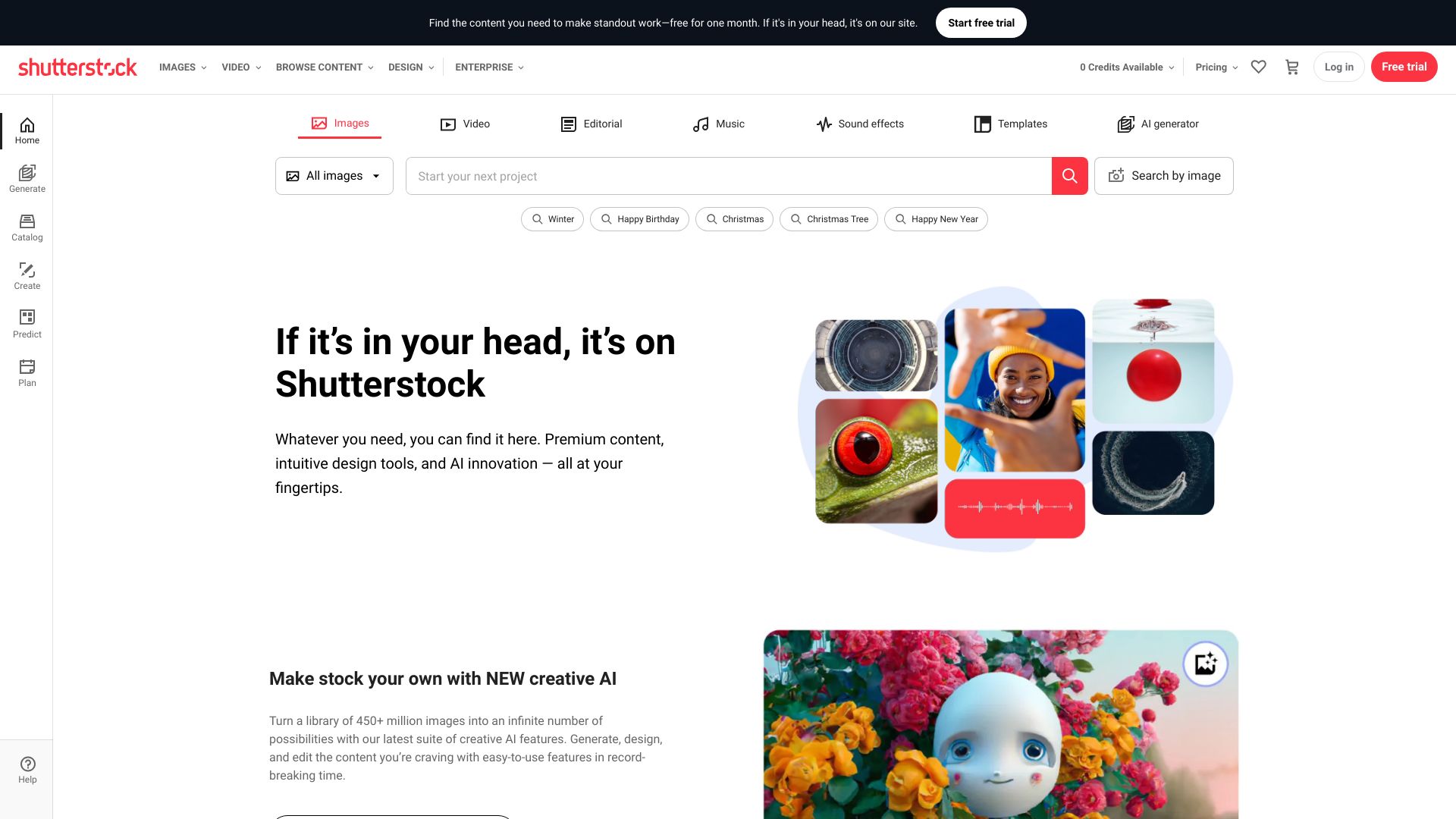Toggle the All images filter selector

click(334, 176)
